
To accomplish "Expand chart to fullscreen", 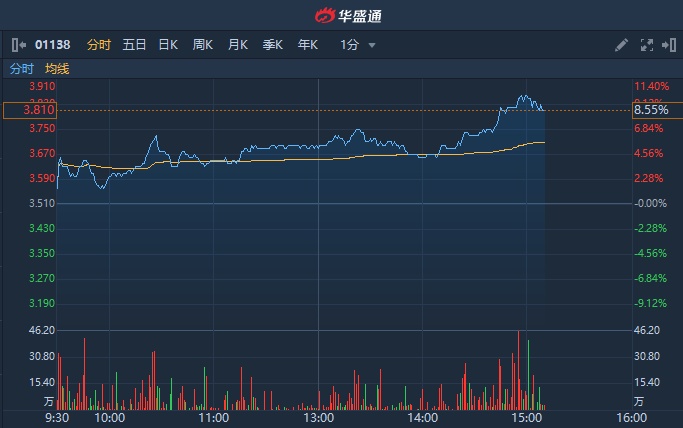I will point(645,45).
